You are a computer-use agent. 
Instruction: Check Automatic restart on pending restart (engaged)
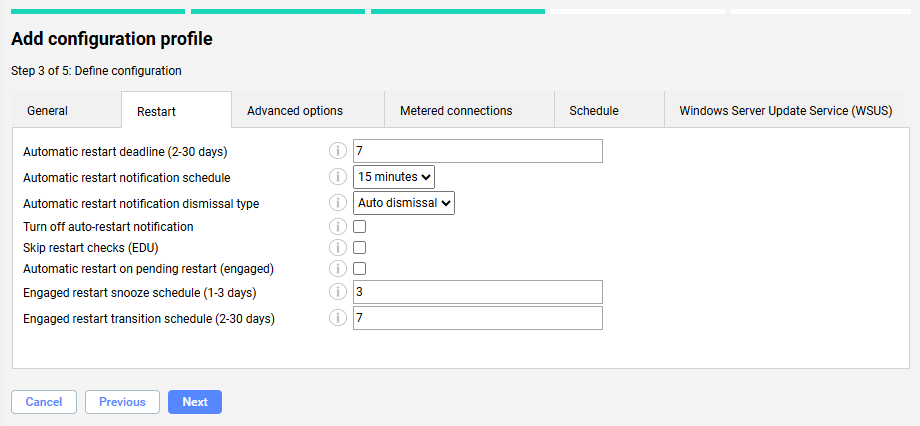[360, 269]
